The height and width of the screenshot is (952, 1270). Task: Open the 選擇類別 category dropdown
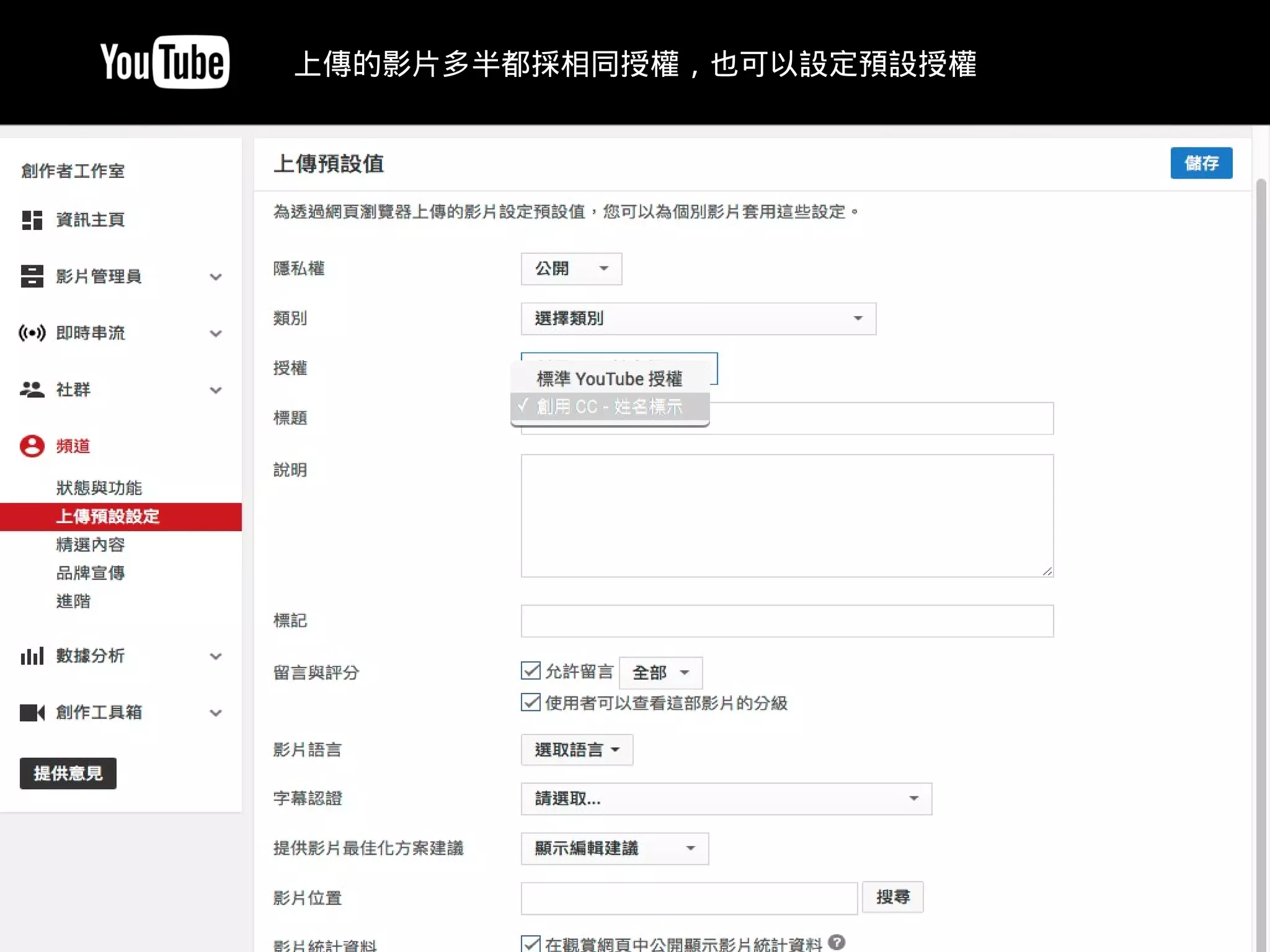[x=698, y=319]
